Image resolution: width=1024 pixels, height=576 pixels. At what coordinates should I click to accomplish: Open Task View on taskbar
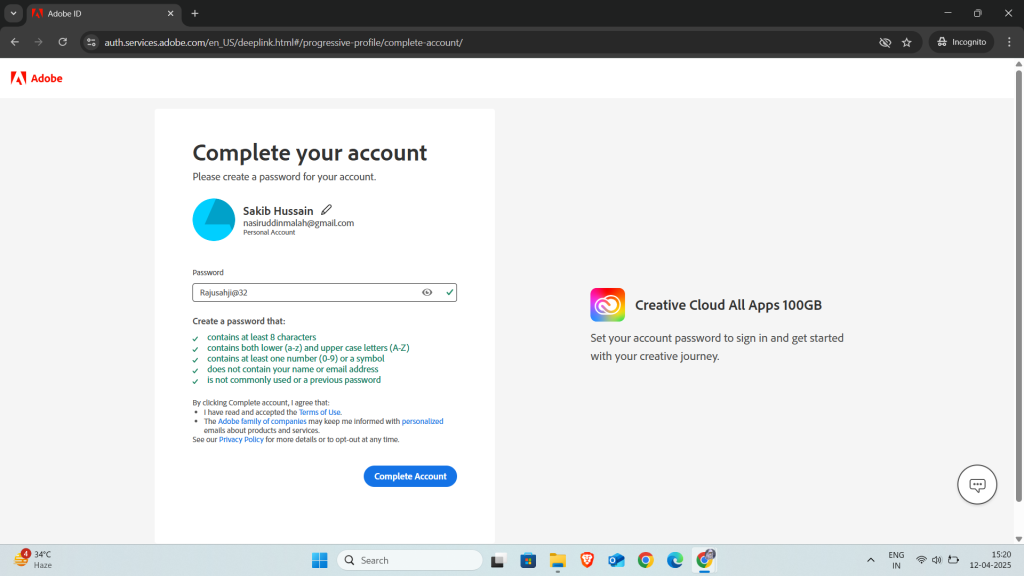click(498, 560)
